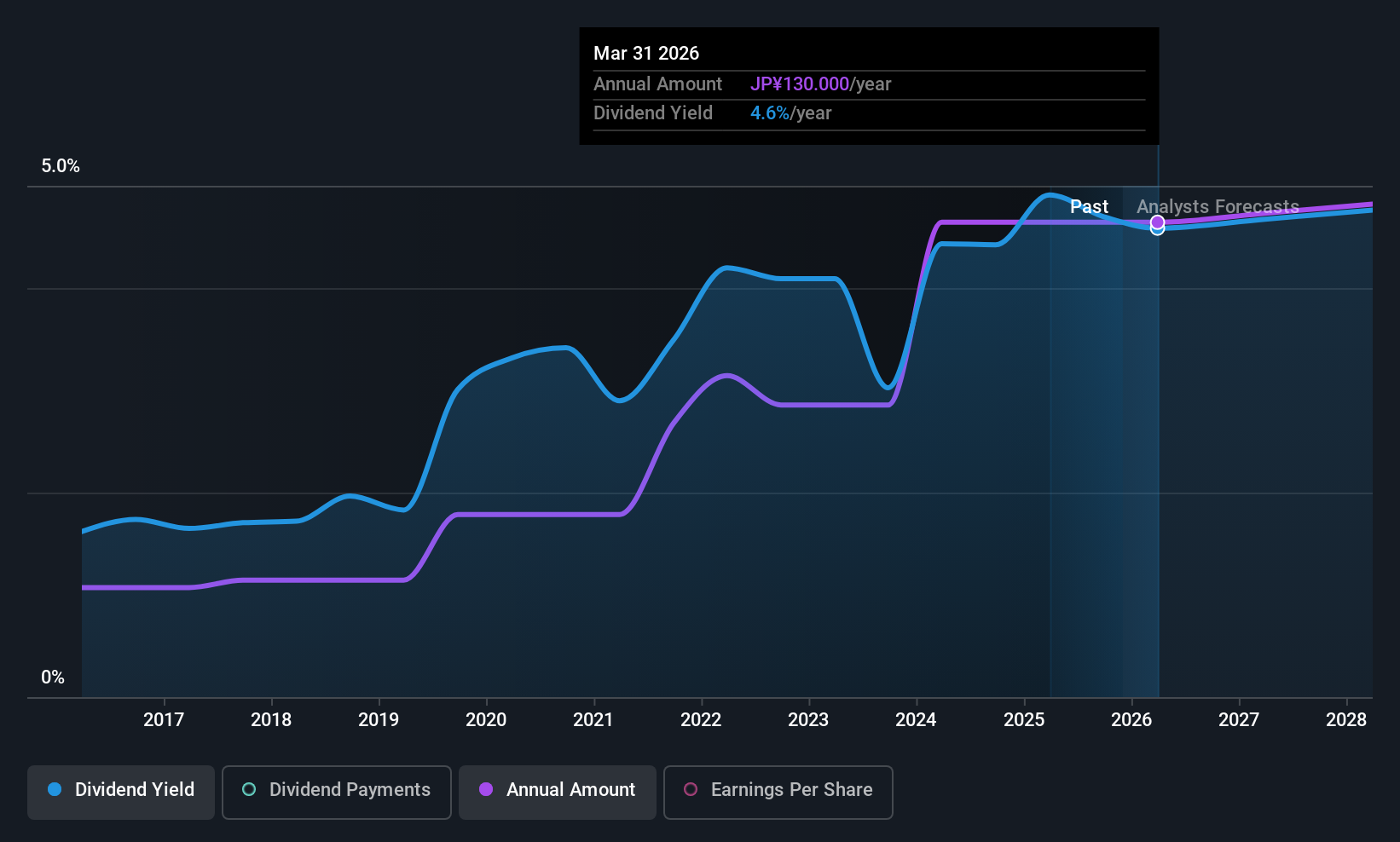Screen dimensions: 1400x842
Task: Click the purple data point marker on chart
Action: point(1157,222)
